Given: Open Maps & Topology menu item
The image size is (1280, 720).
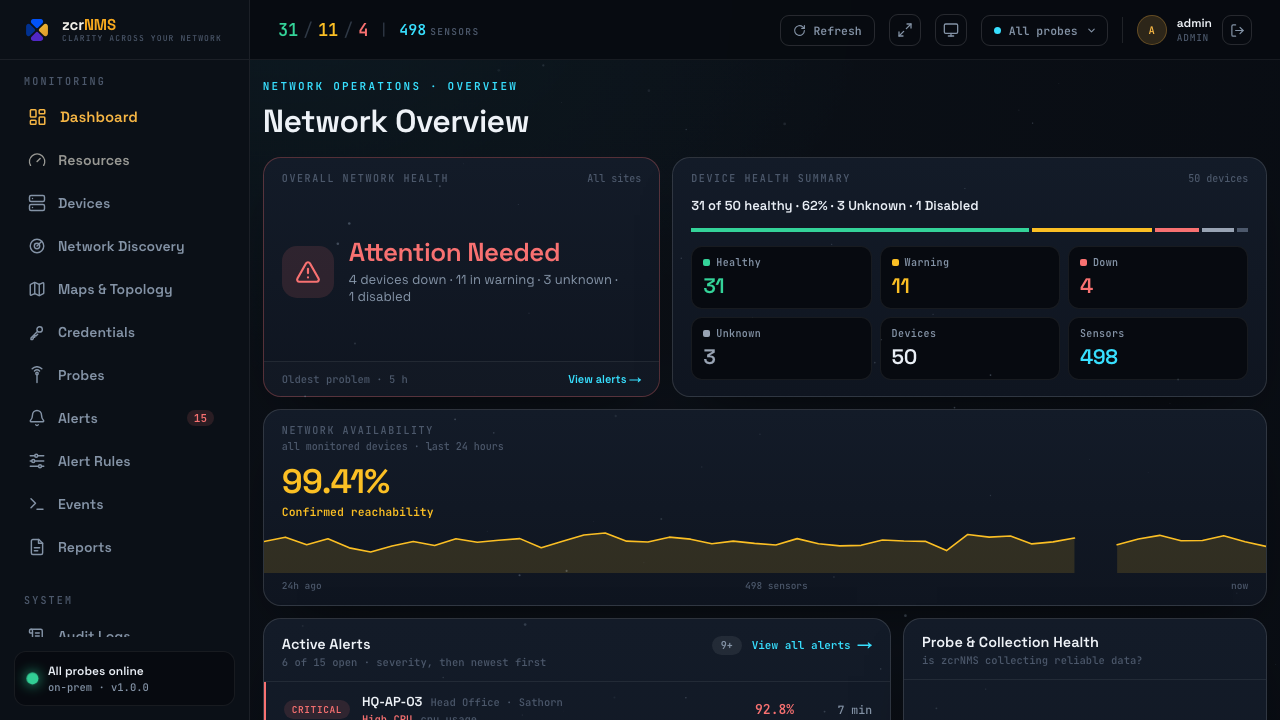Looking at the screenshot, I should tap(125, 289).
